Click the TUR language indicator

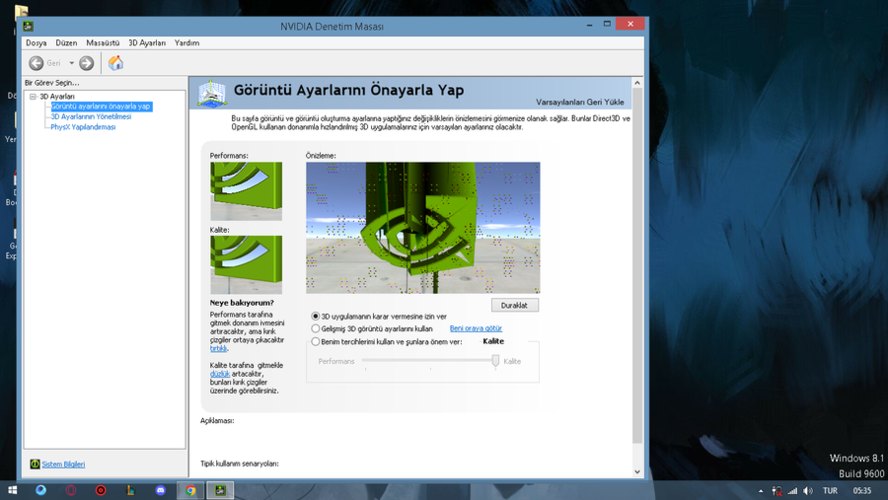pyautogui.click(x=830, y=491)
